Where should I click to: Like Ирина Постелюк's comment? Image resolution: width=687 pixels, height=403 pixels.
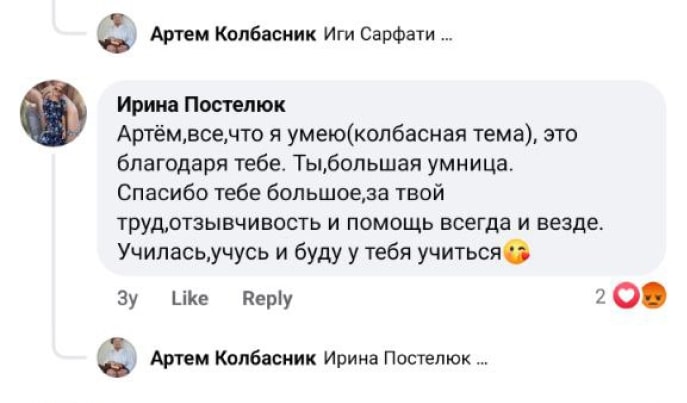(189, 298)
